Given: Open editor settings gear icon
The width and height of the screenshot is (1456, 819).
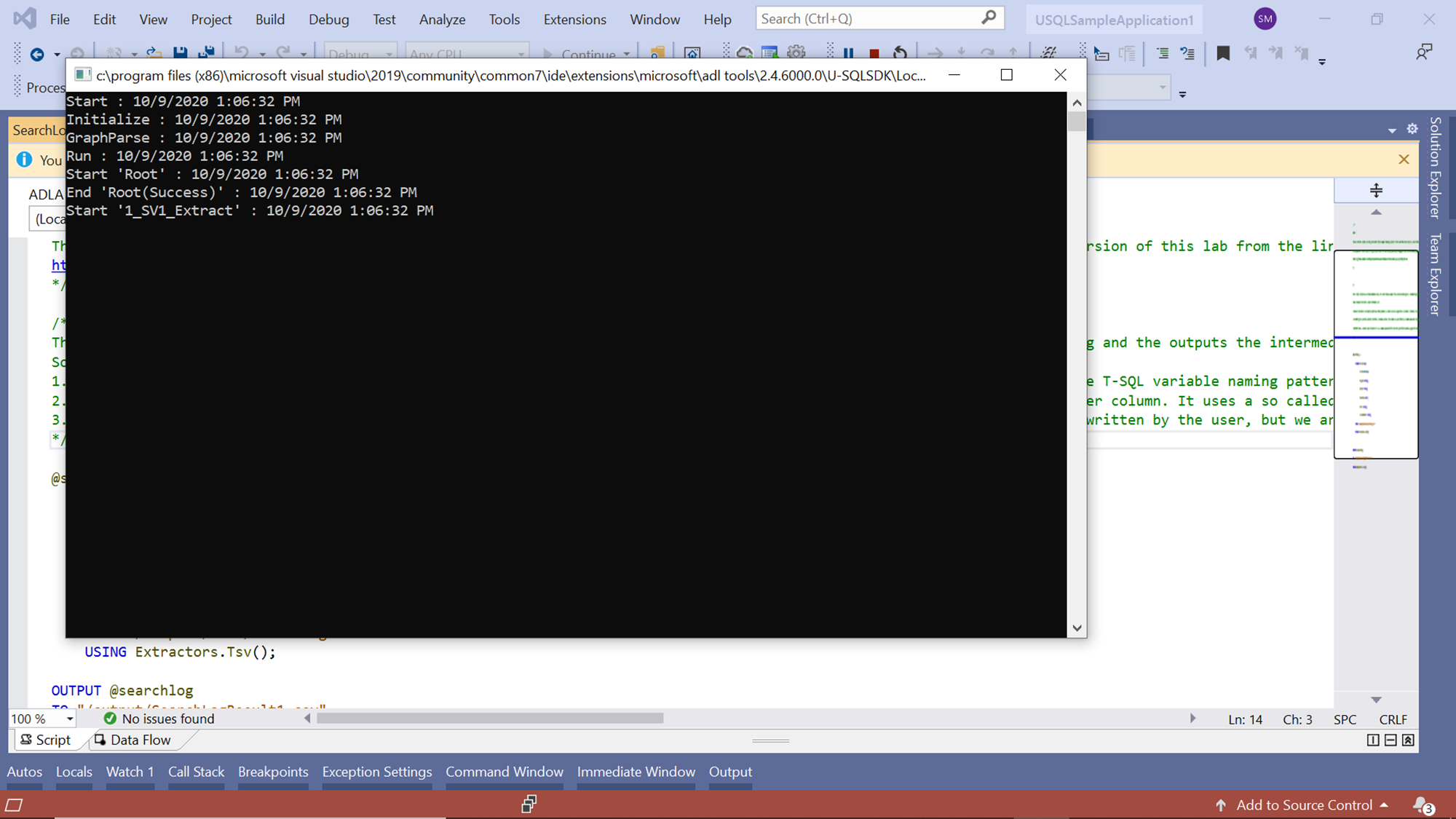Looking at the screenshot, I should click(x=1412, y=129).
